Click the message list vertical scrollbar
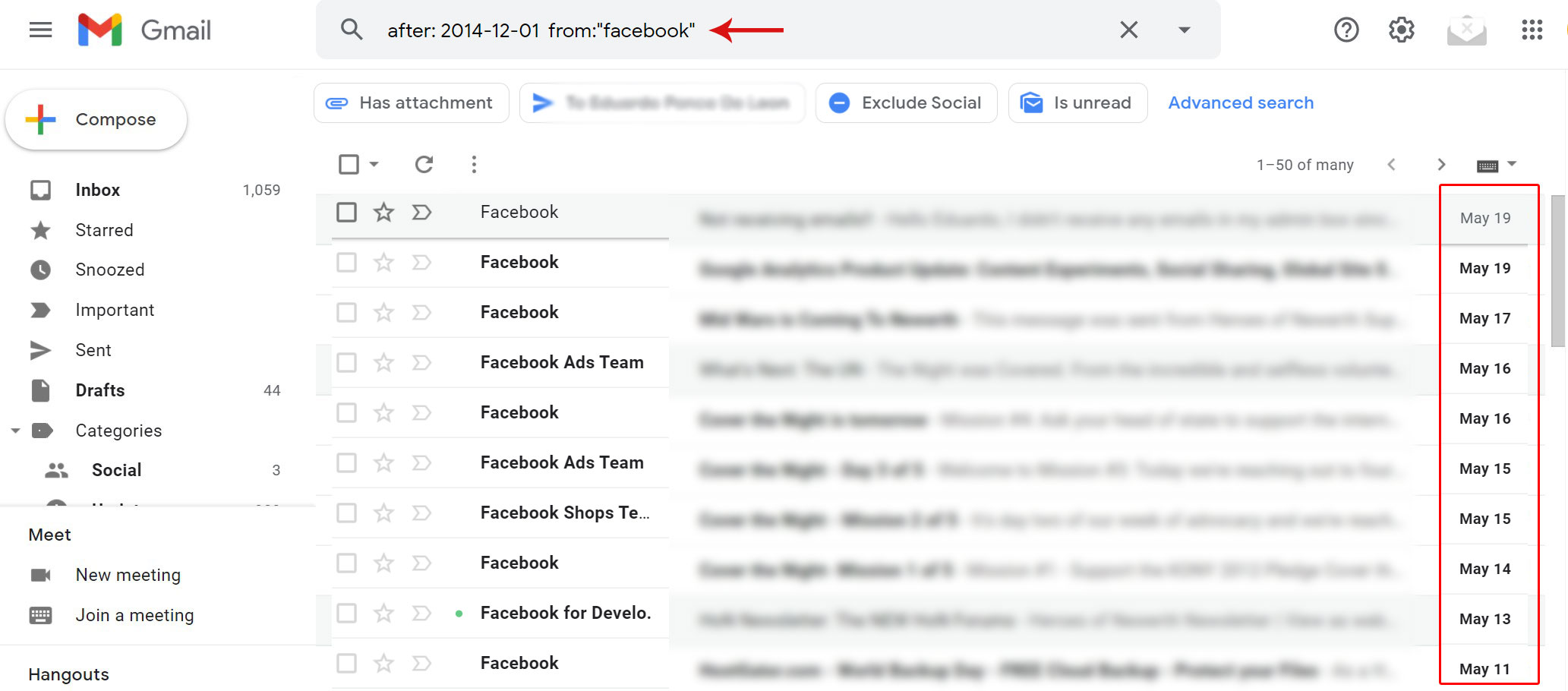This screenshot has height=691, width=1568. click(x=1558, y=270)
